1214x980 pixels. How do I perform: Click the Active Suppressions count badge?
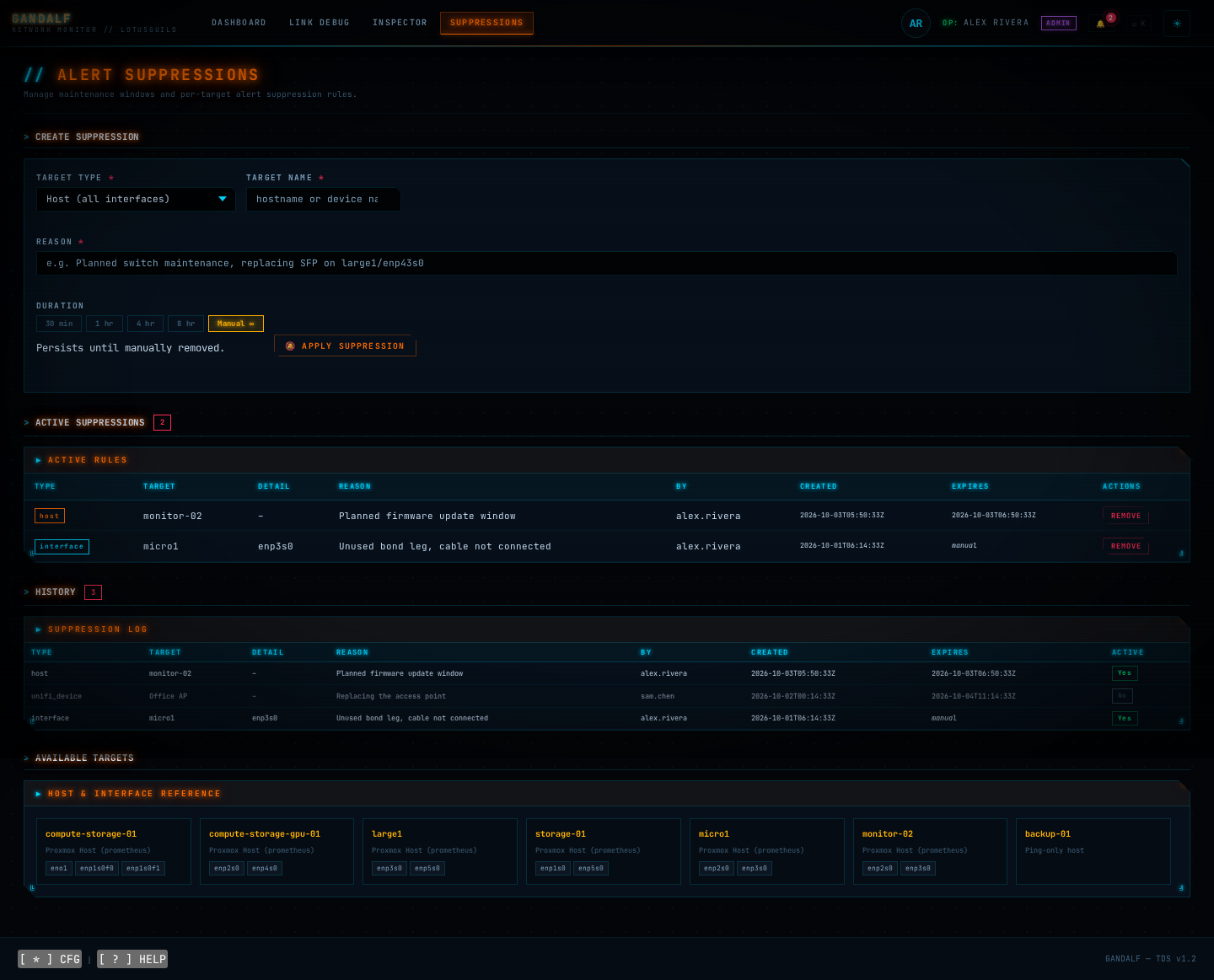(x=162, y=422)
